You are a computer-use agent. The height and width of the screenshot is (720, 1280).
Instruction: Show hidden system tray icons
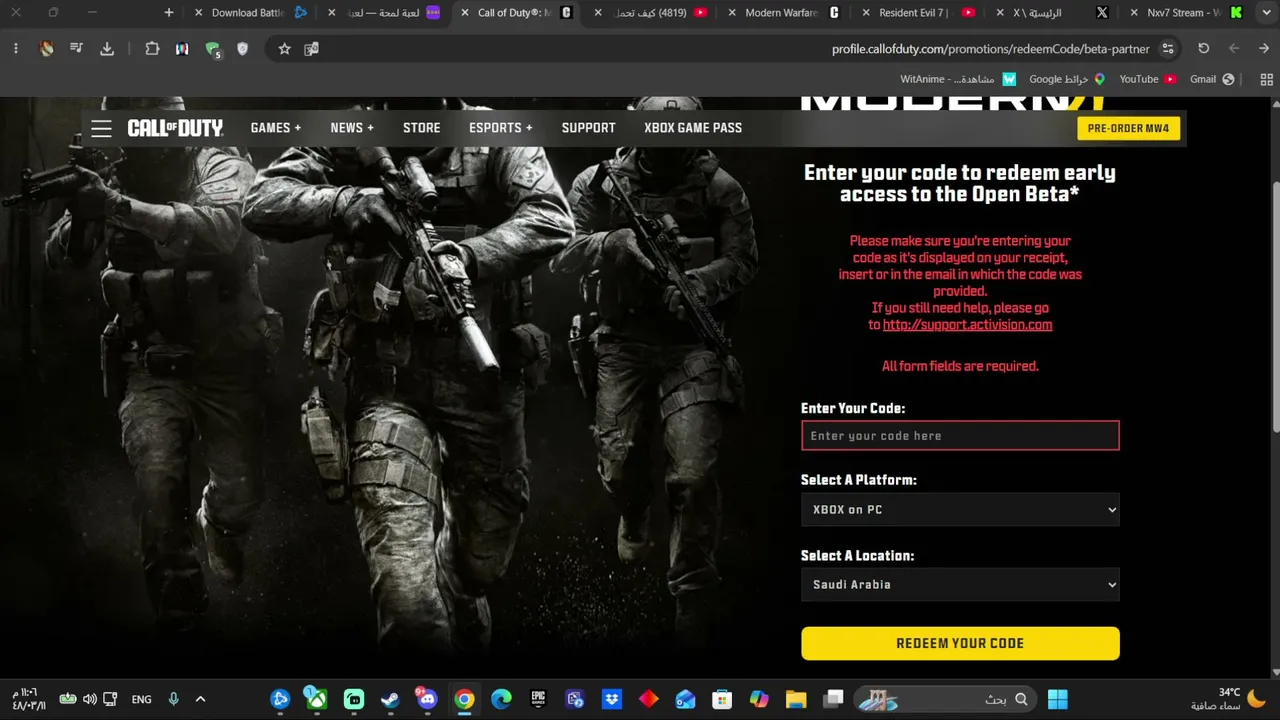coord(200,699)
